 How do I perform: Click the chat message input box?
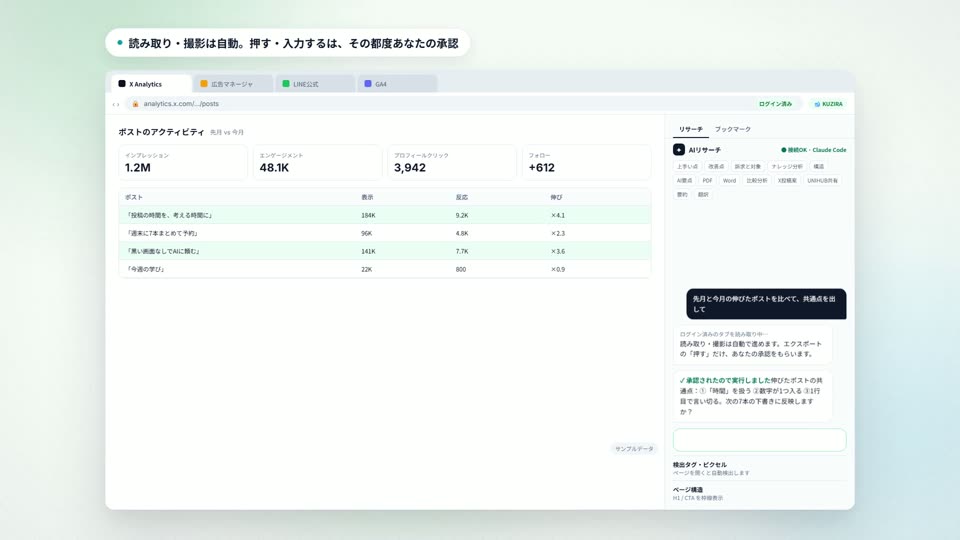click(x=759, y=440)
